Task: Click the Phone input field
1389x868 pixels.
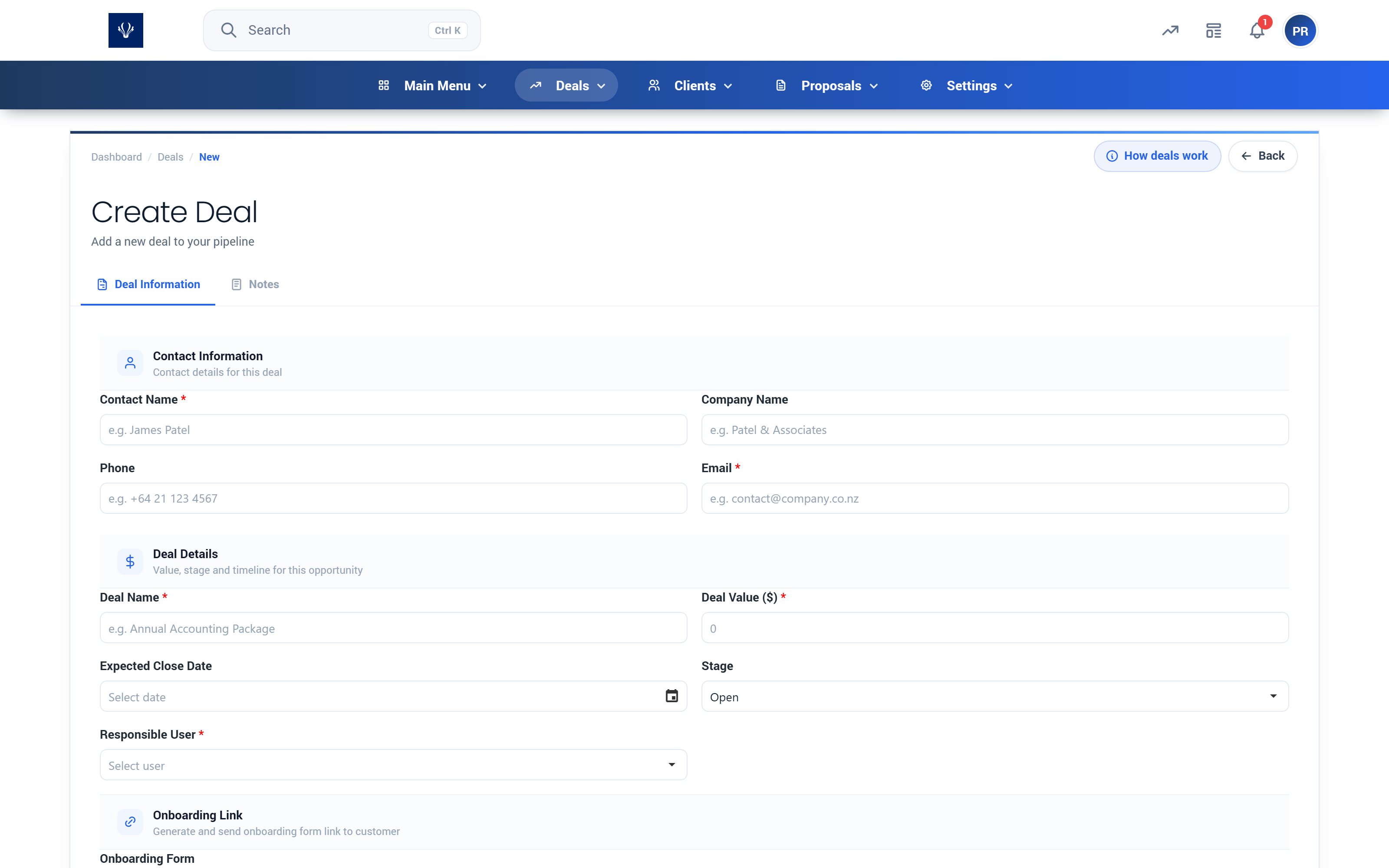Action: pos(393,498)
